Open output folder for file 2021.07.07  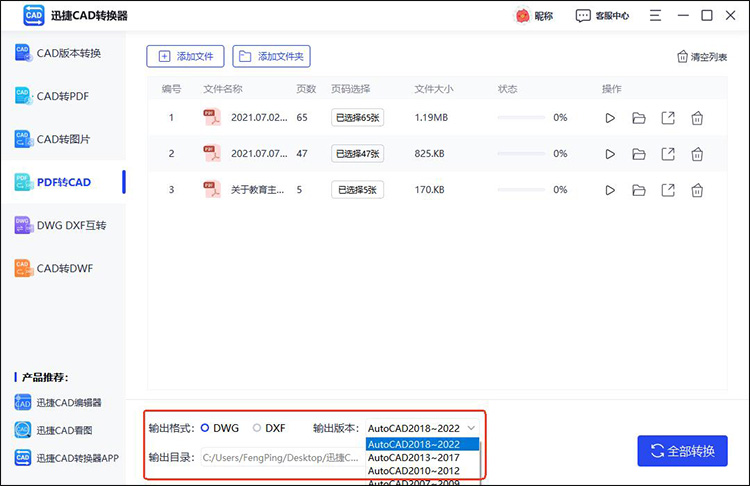[x=639, y=154]
